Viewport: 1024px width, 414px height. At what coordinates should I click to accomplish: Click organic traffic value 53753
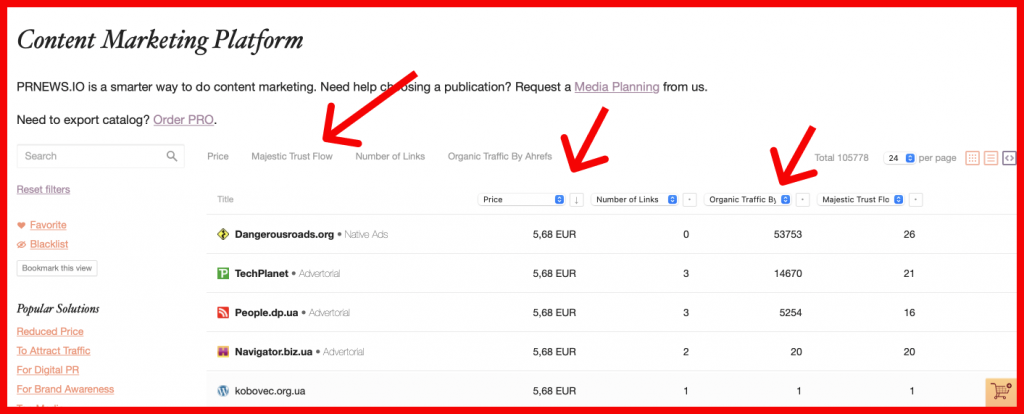point(787,234)
